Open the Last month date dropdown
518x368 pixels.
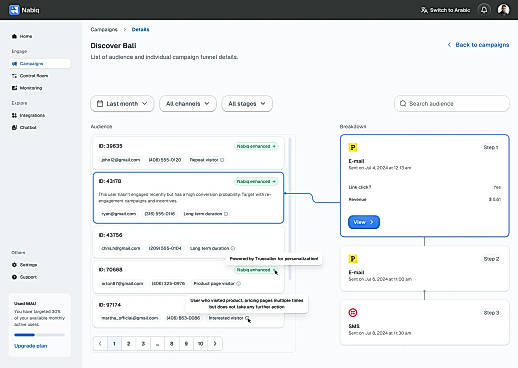[x=122, y=104]
